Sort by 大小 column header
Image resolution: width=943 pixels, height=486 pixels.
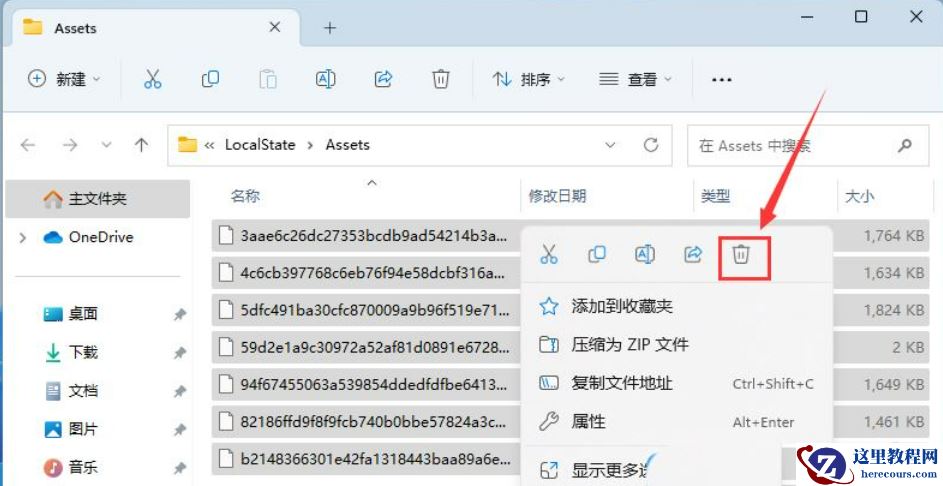(859, 196)
